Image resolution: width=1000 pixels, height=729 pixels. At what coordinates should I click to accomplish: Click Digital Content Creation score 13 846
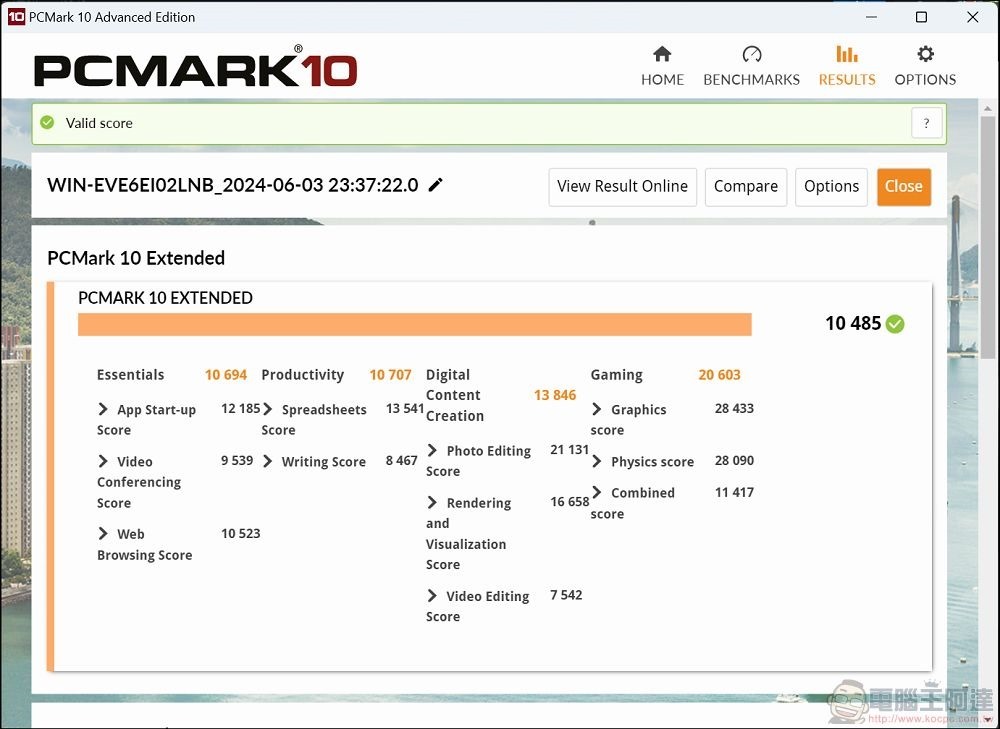(x=555, y=395)
